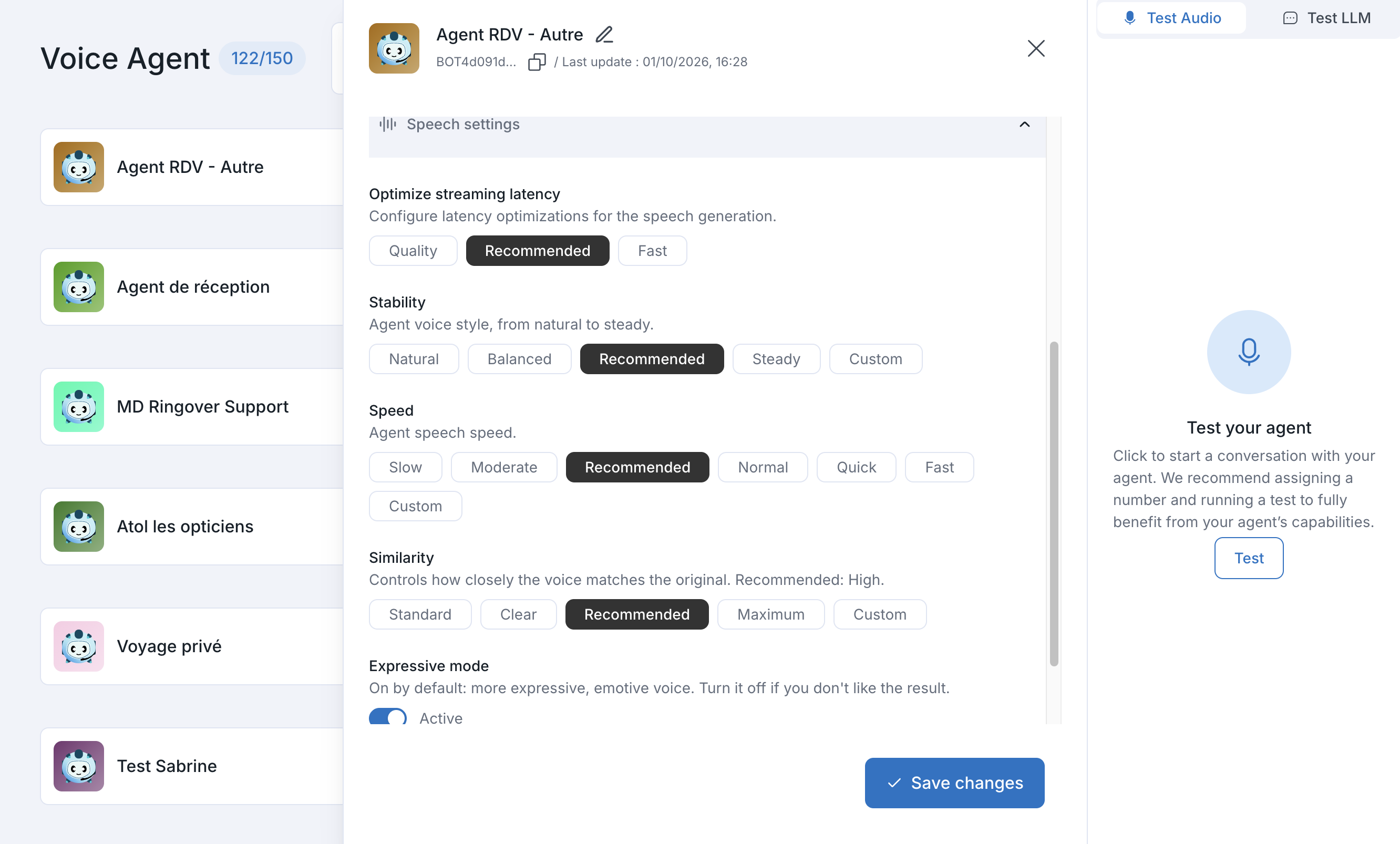Choose Fast speech speed
The width and height of the screenshot is (1400, 844).
(939, 467)
